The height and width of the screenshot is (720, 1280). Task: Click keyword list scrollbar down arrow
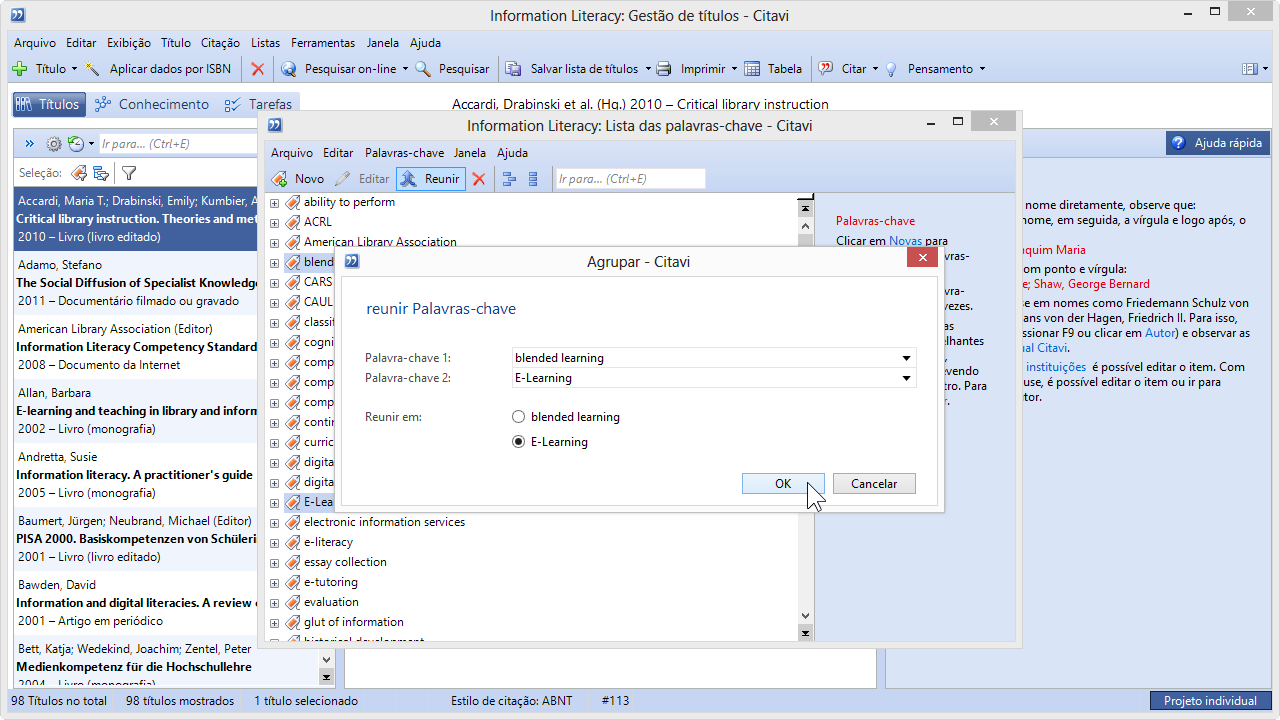pos(805,616)
